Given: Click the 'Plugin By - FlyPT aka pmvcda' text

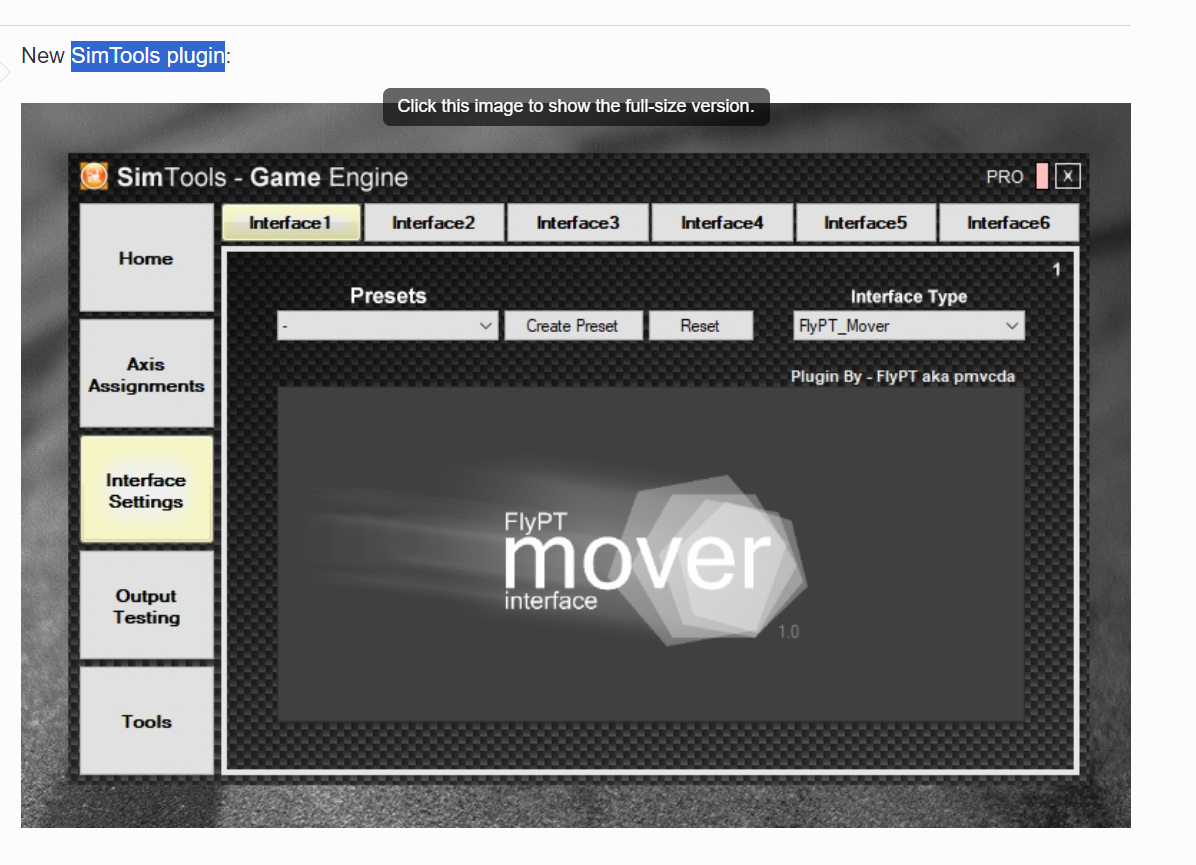Looking at the screenshot, I should tap(902, 376).
